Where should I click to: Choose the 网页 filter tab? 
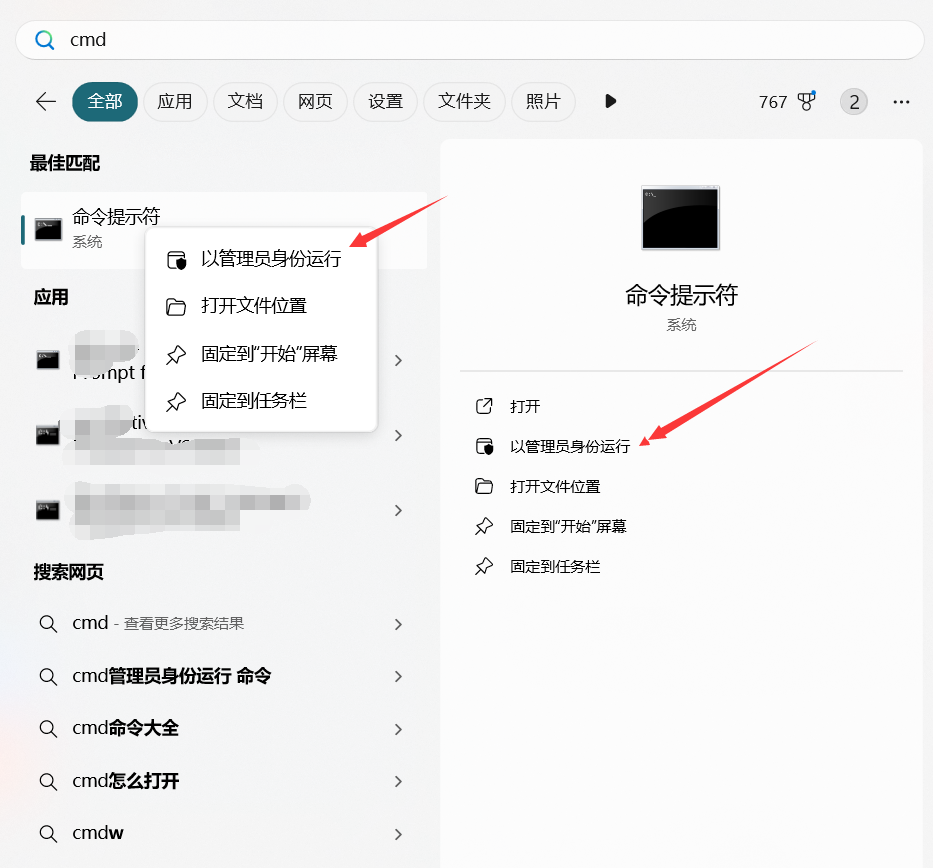(315, 102)
